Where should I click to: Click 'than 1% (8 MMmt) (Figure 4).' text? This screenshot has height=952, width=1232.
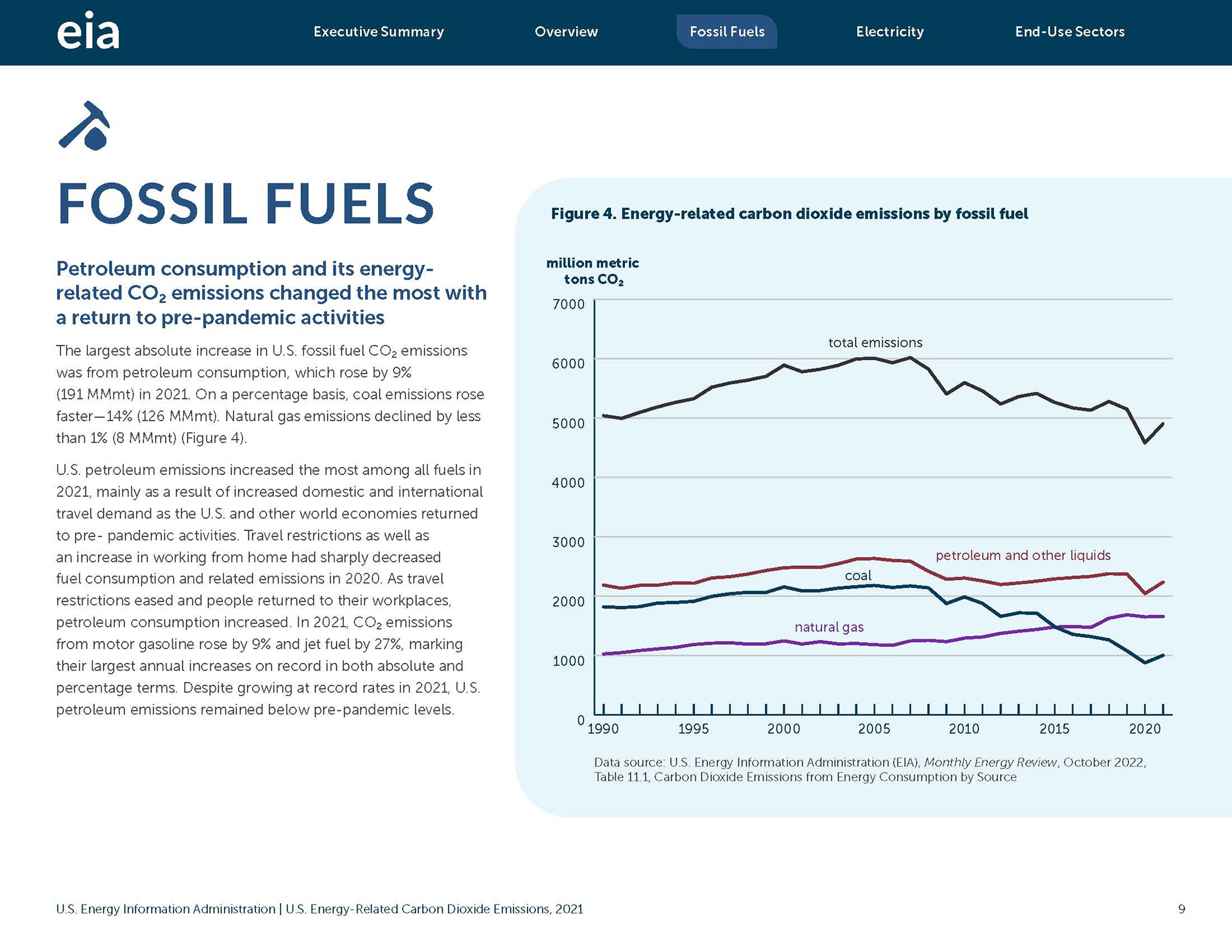click(x=151, y=438)
